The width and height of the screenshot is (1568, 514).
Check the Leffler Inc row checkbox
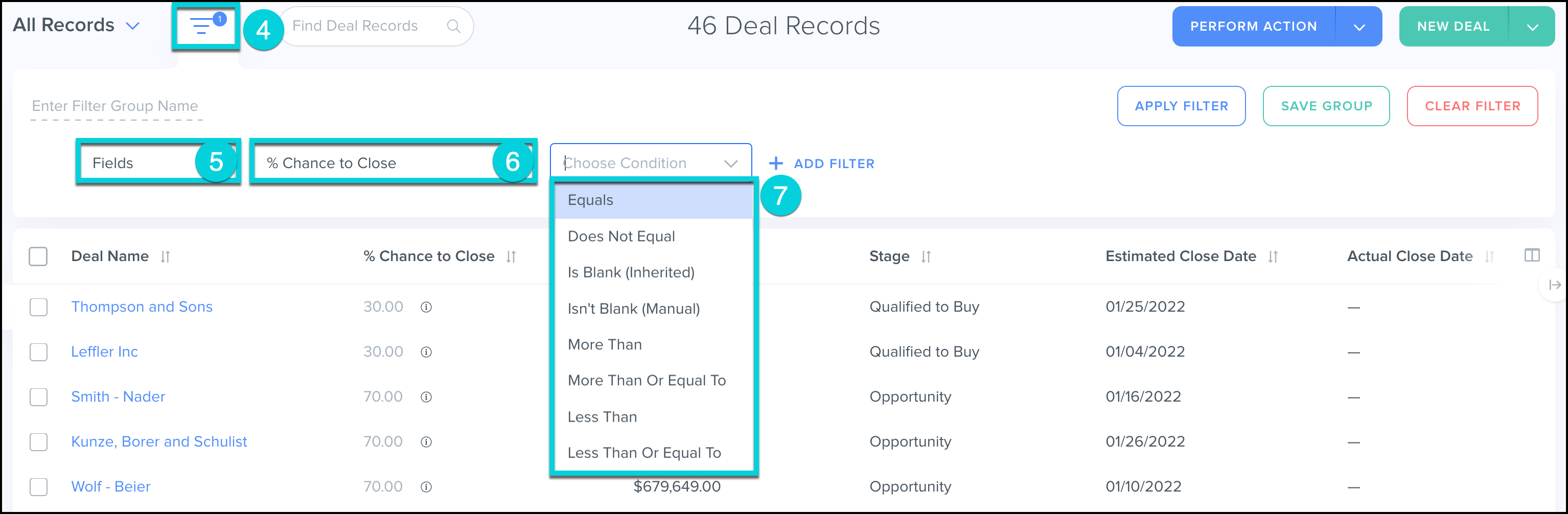pyautogui.click(x=38, y=352)
